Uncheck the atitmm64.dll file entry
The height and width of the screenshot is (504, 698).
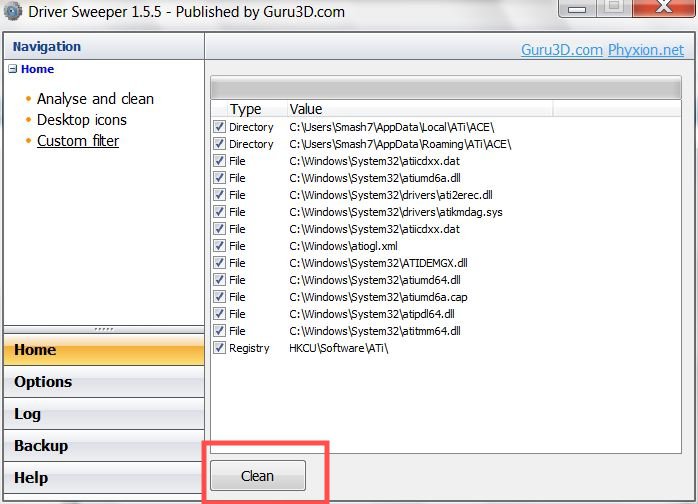pyautogui.click(x=219, y=330)
